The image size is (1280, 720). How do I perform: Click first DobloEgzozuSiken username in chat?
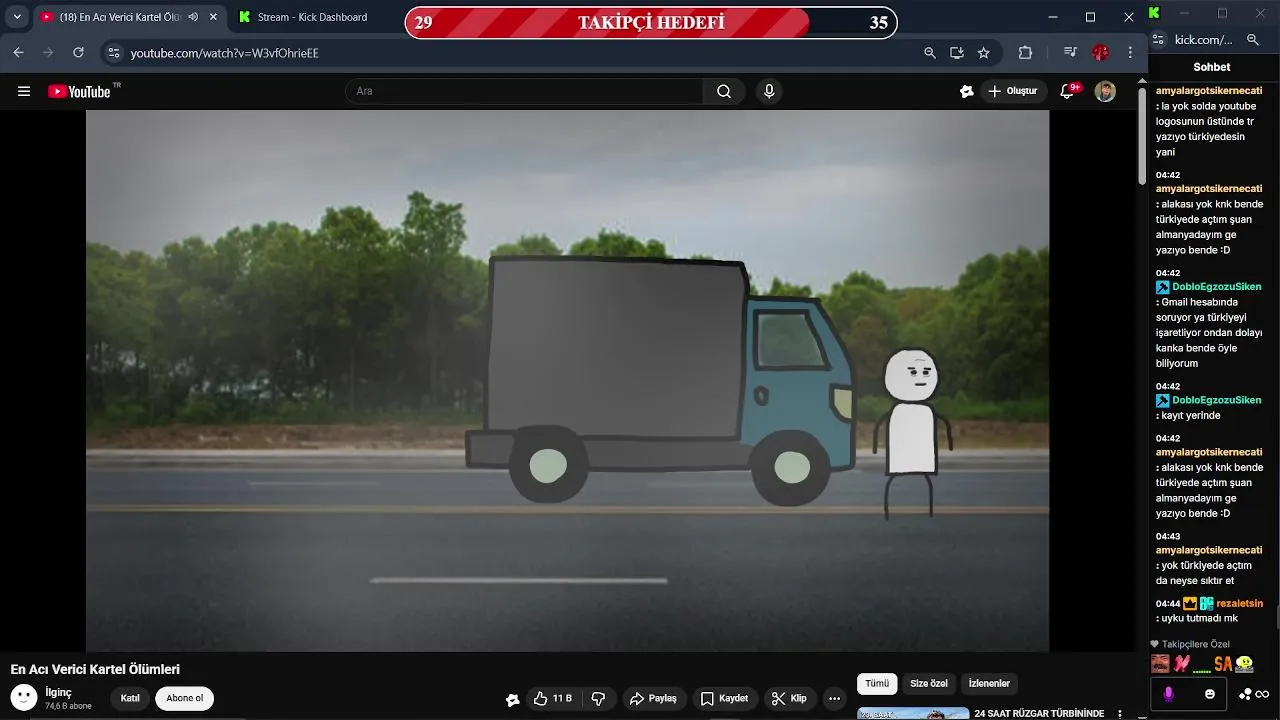pyautogui.click(x=1217, y=287)
